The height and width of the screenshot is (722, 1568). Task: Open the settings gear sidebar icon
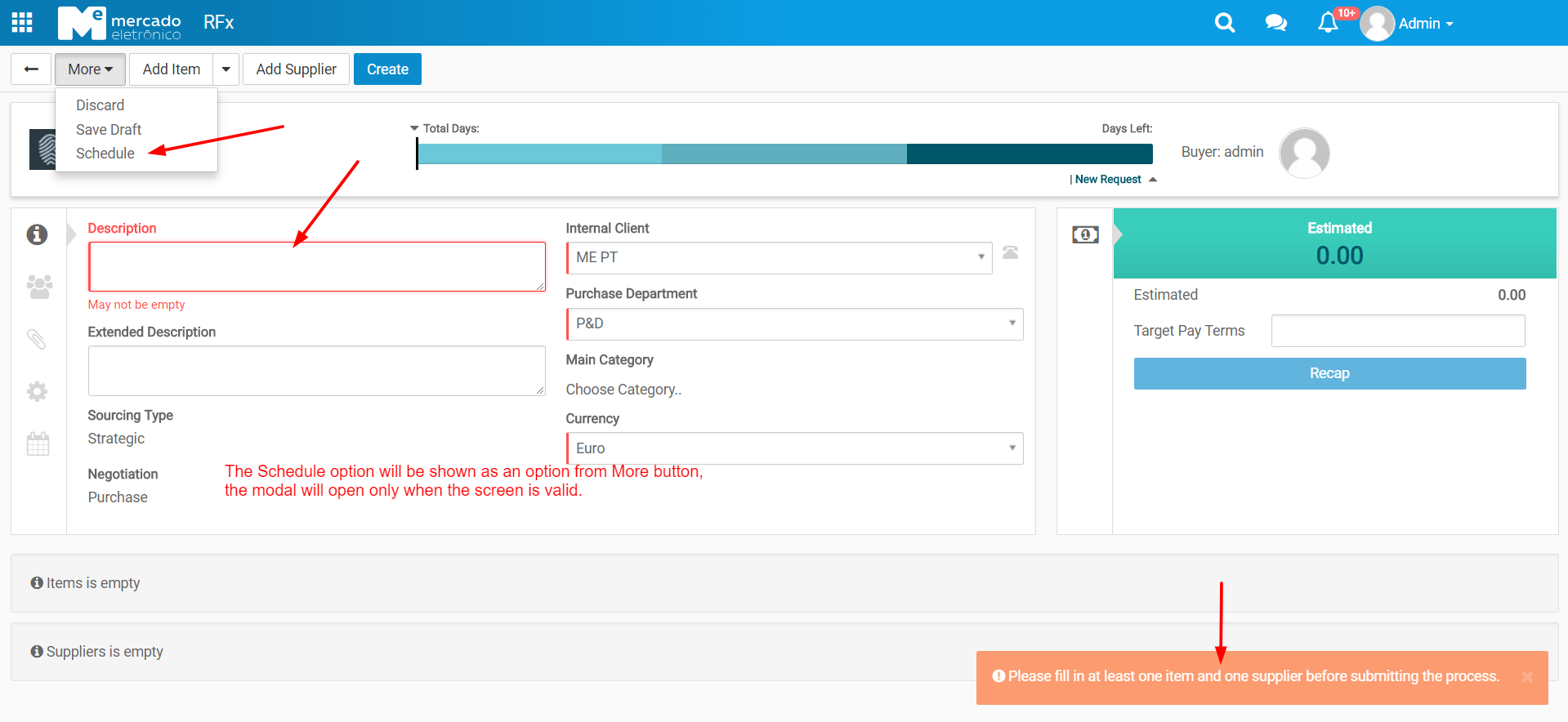[38, 391]
